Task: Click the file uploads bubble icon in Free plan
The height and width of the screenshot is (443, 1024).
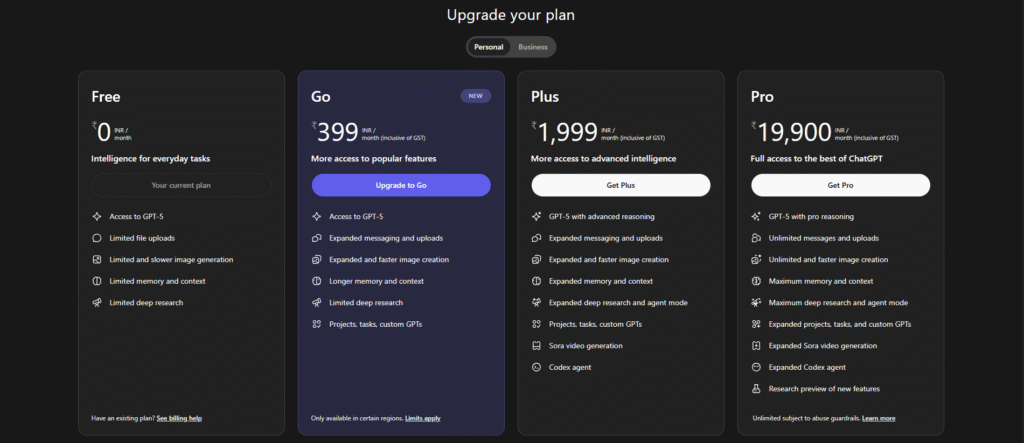Action: 96,238
